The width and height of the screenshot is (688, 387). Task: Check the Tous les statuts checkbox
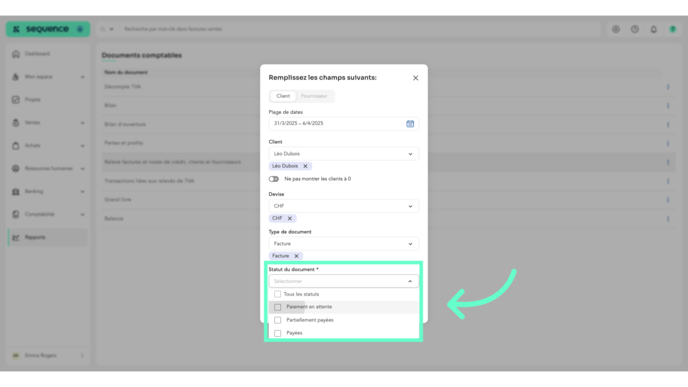click(x=277, y=294)
